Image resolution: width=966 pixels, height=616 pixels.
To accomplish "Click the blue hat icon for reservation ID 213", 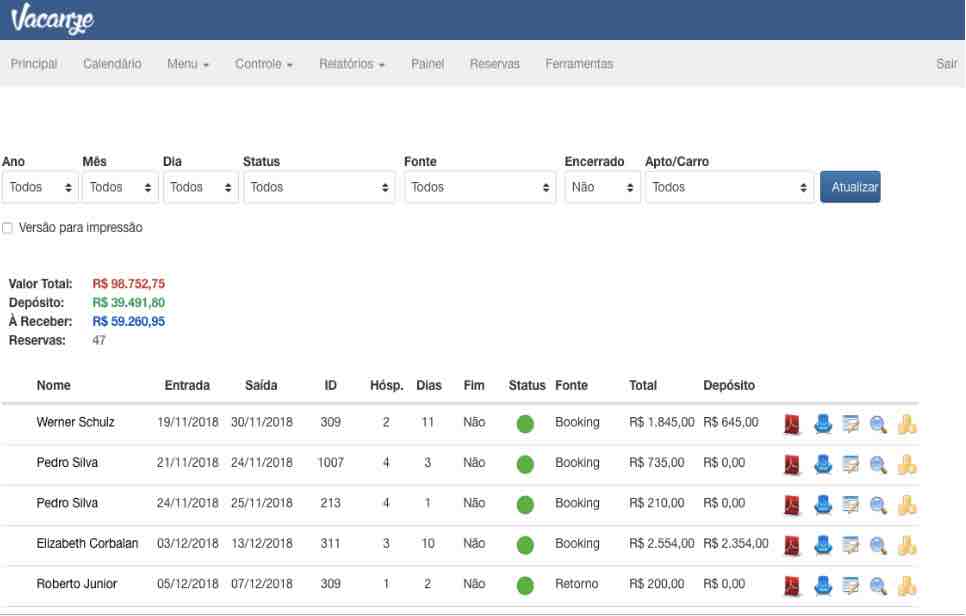I will tap(822, 505).
